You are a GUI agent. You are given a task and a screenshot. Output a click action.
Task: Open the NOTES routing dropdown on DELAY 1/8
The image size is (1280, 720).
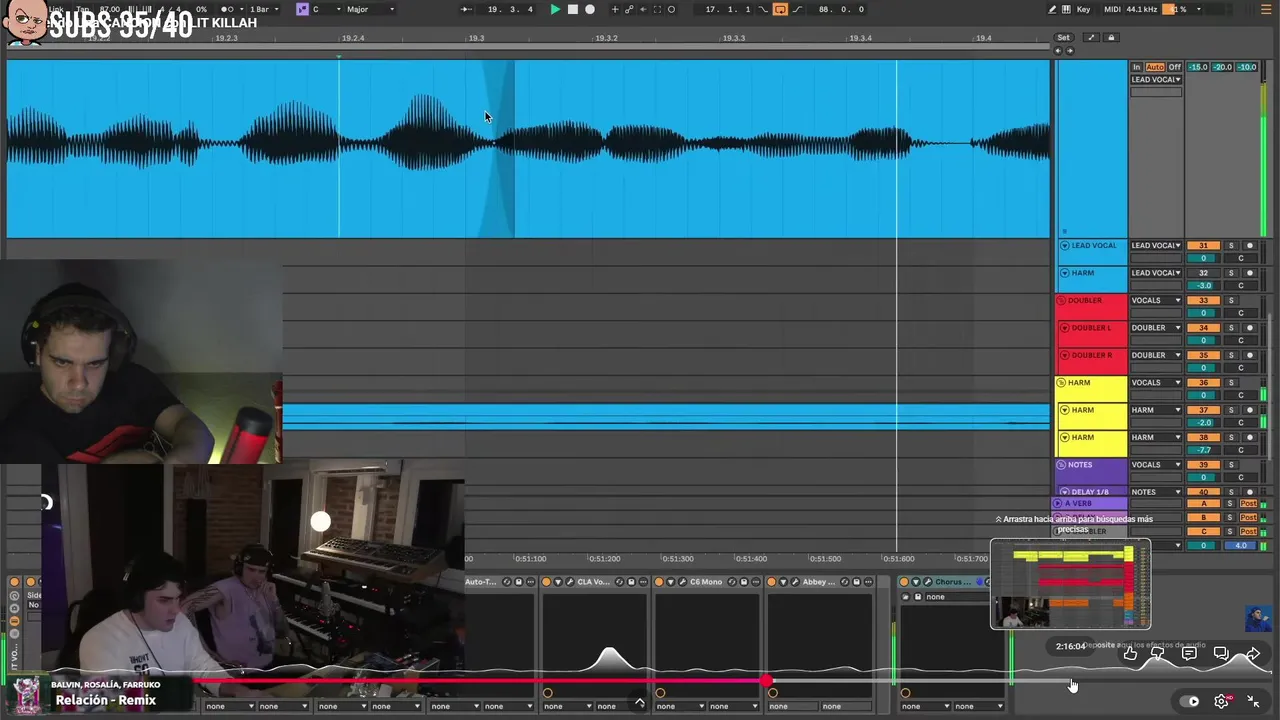pos(1156,492)
